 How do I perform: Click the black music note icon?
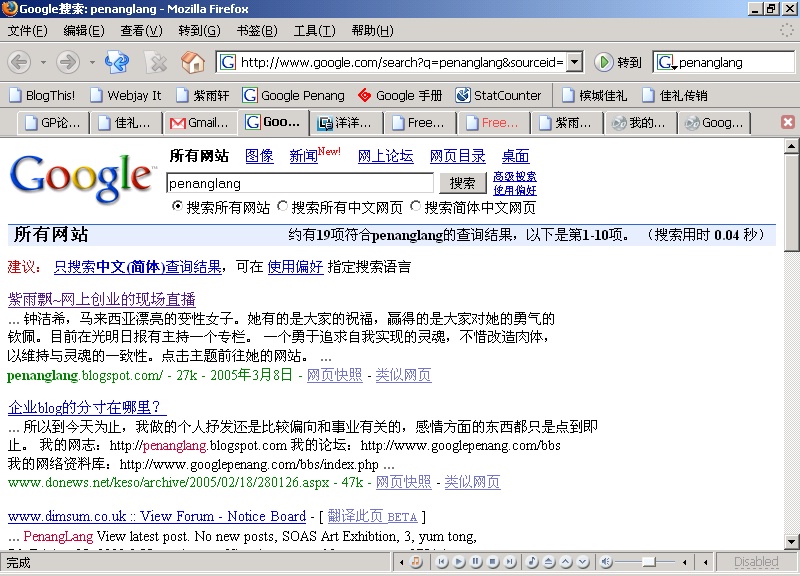532,562
